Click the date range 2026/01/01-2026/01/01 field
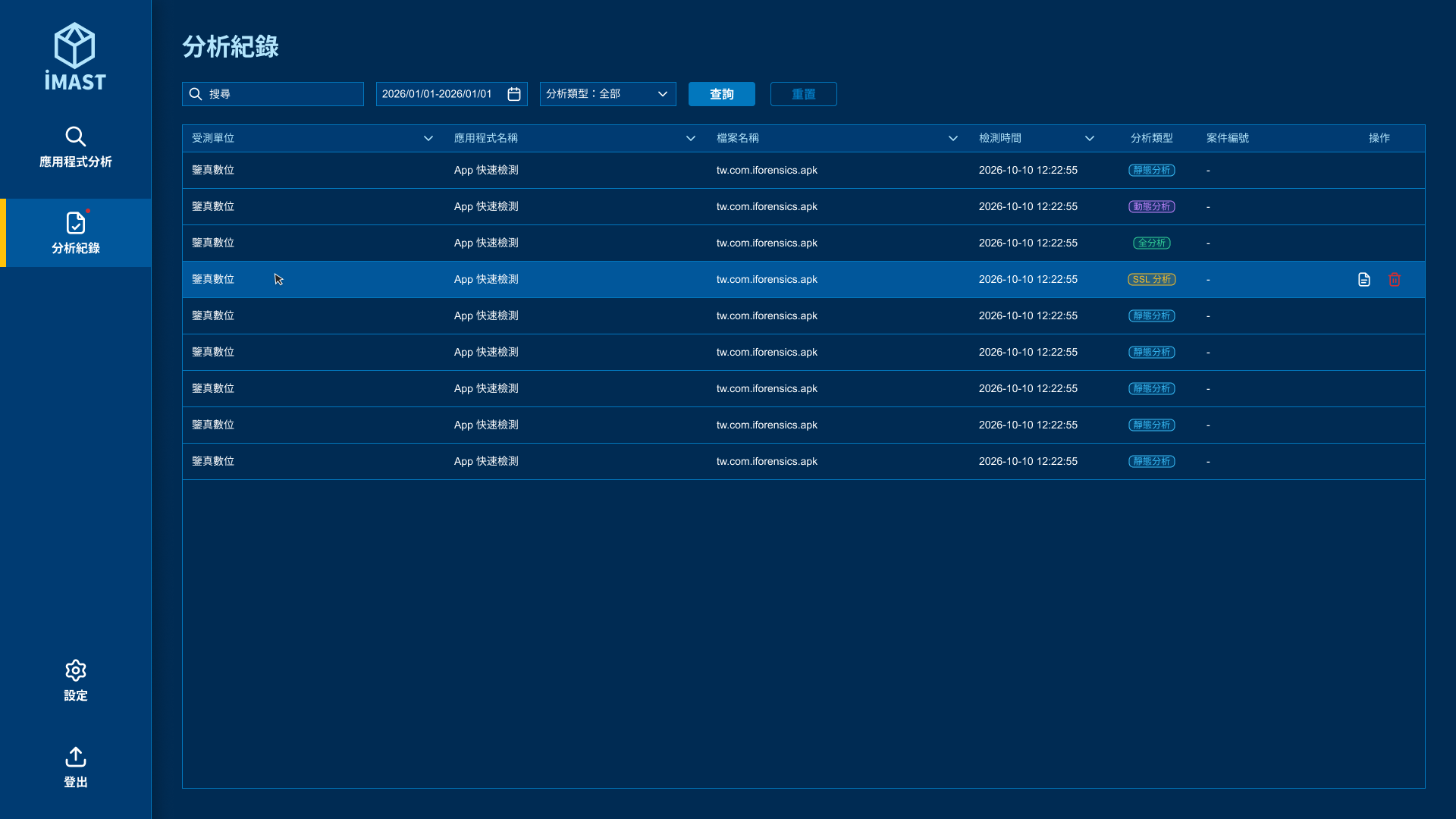The image size is (1456, 819). coord(452,94)
